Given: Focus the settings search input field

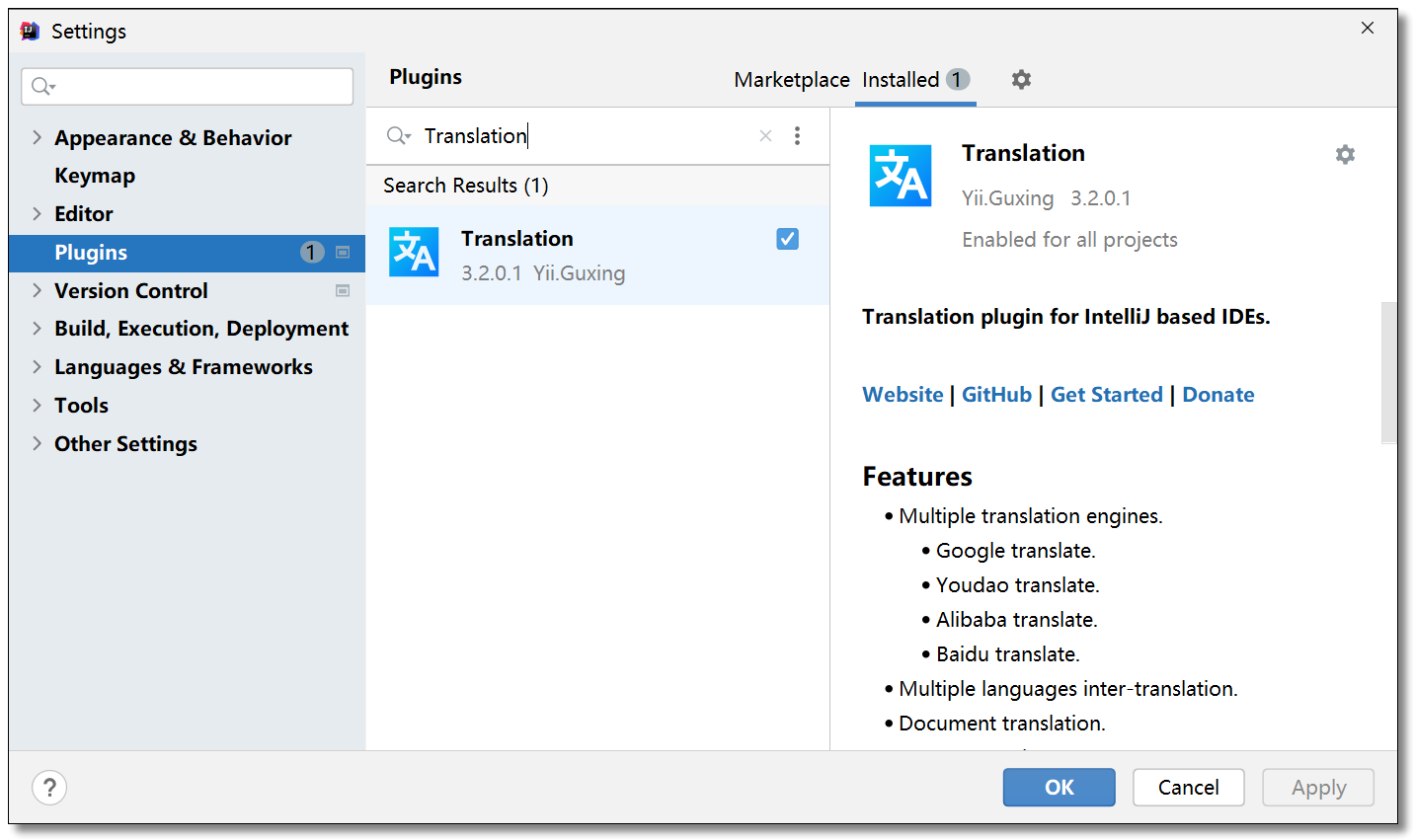Looking at the screenshot, I should (x=188, y=87).
